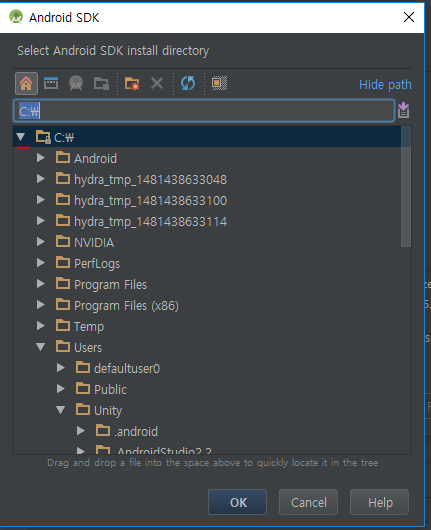Expand the defaultuser0 folder
Image resolution: width=431 pixels, height=530 pixels.
pyautogui.click(x=61, y=367)
